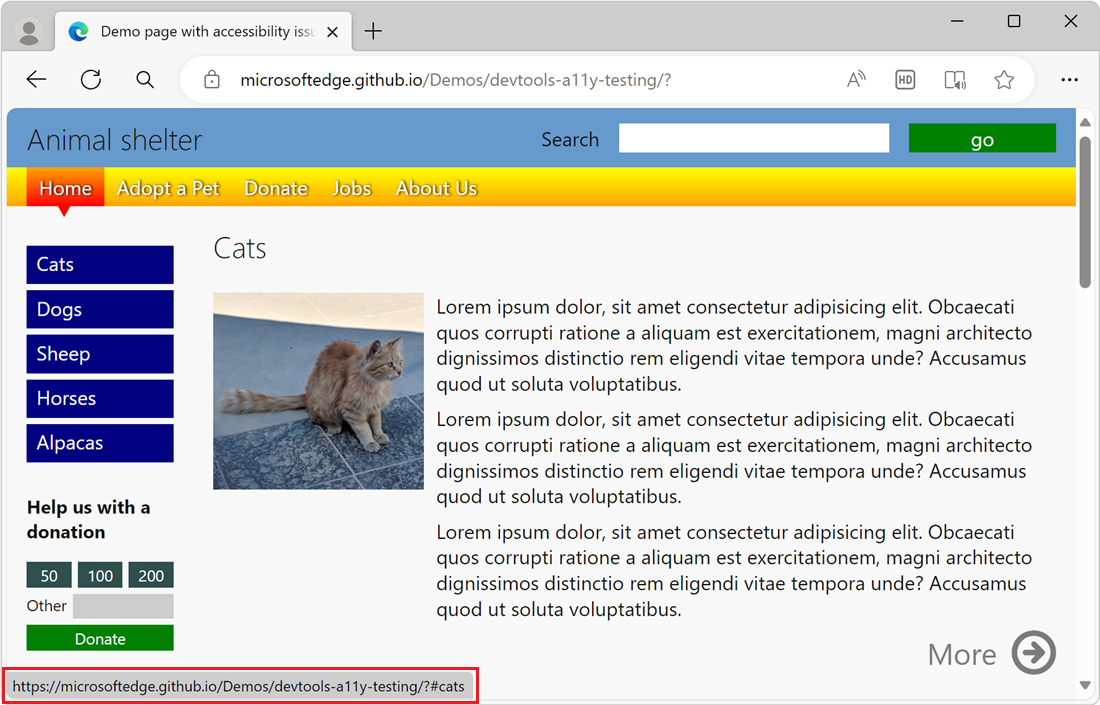1100x705 pixels.
Task: Click the Other donation input field
Action: [122, 605]
